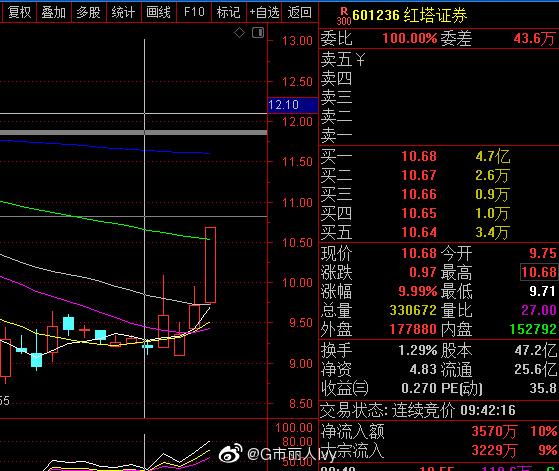Click the 流通 value 25.6亿
This screenshot has width=559, height=471.
(x=535, y=369)
